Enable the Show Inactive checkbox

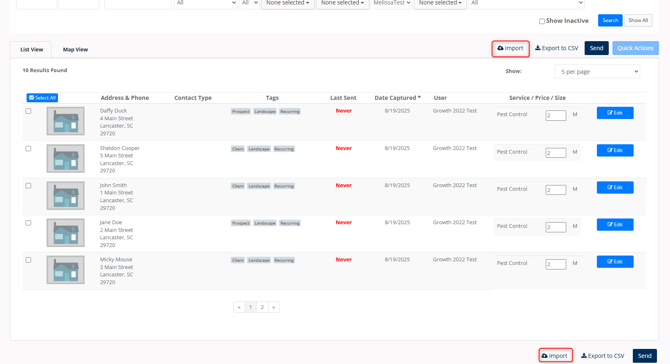(x=542, y=21)
